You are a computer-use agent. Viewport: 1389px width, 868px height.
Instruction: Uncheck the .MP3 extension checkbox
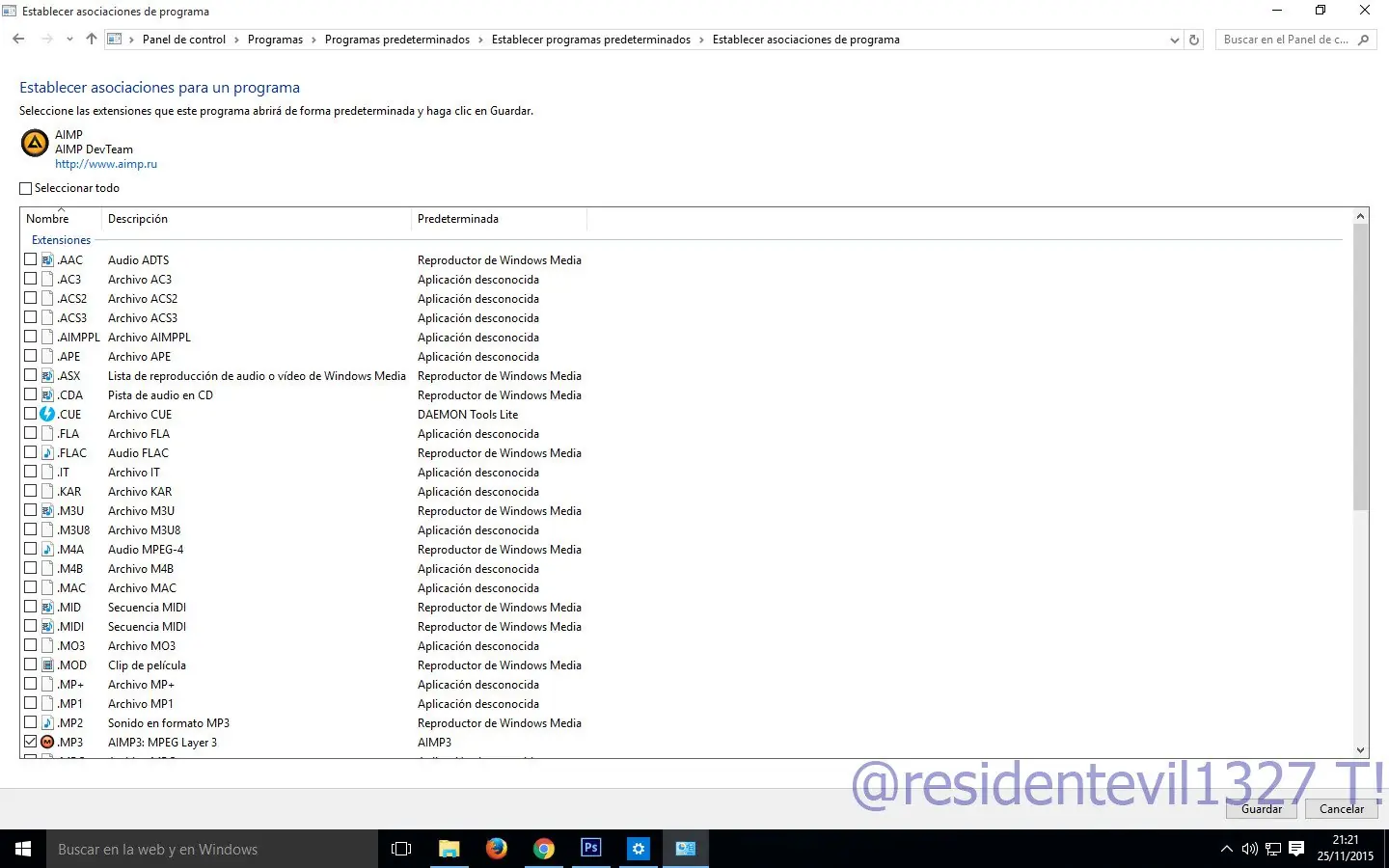tap(30, 742)
